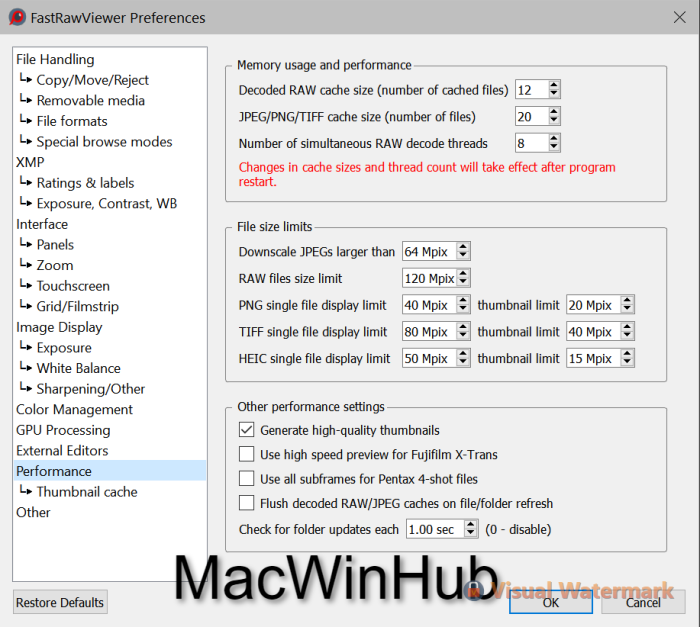Select the Performance category
Viewport: 700px width, 627px height.
tap(110, 471)
